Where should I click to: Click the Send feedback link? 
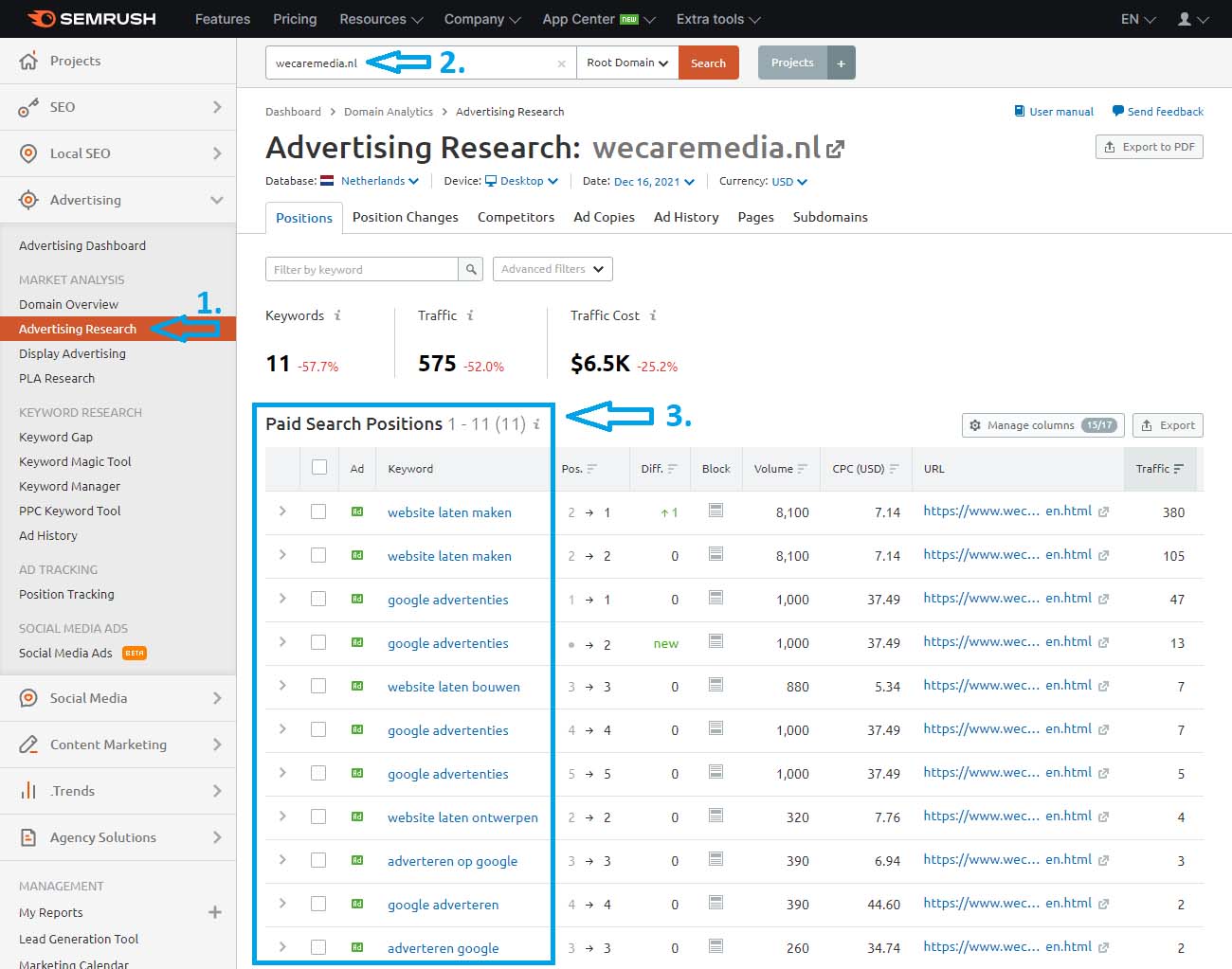click(1157, 112)
